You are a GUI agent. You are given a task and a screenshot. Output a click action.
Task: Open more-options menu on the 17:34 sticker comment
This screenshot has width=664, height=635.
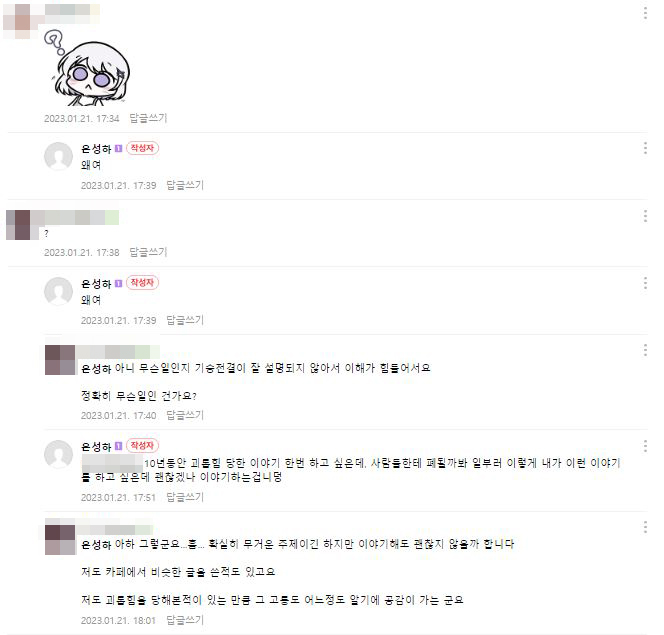pyautogui.click(x=645, y=13)
